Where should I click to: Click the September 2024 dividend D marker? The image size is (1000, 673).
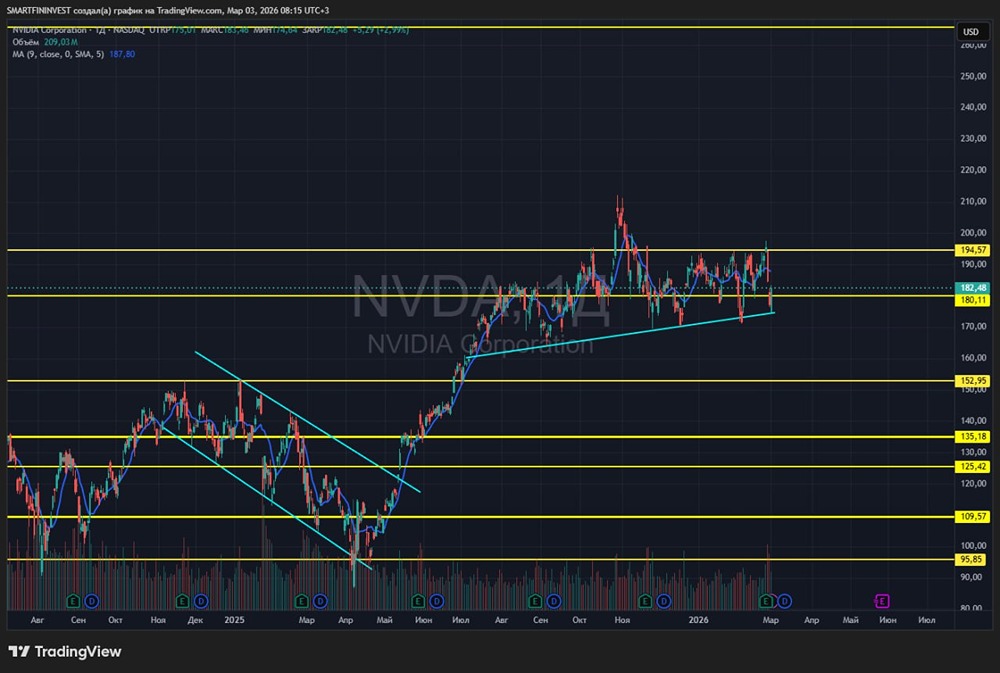[x=92, y=601]
